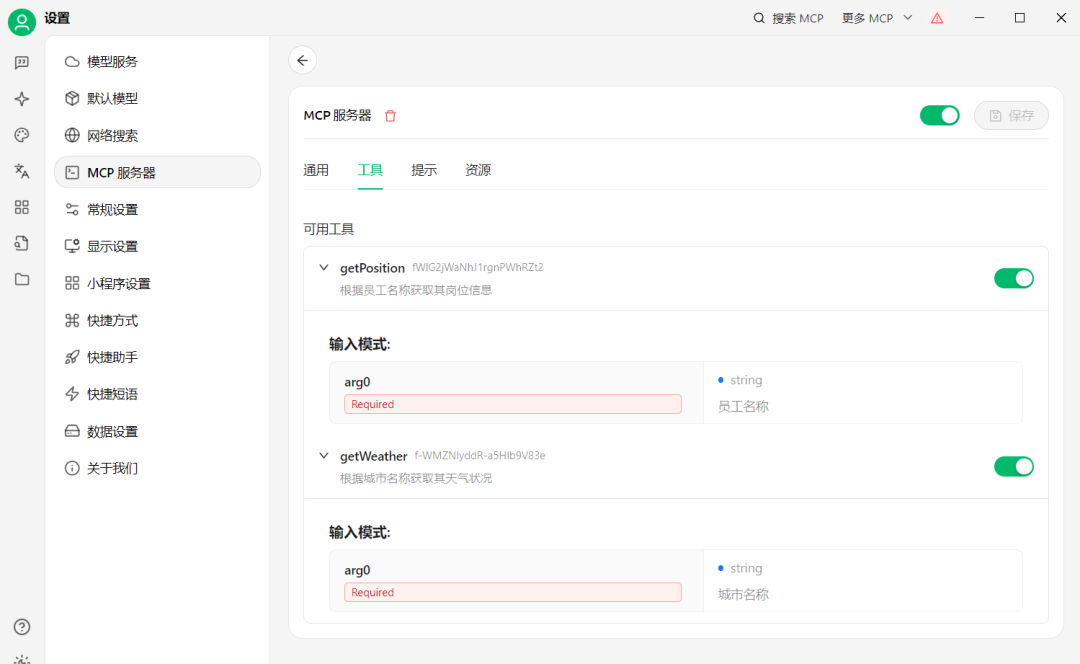Collapse the getWeather tool details

click(323, 455)
